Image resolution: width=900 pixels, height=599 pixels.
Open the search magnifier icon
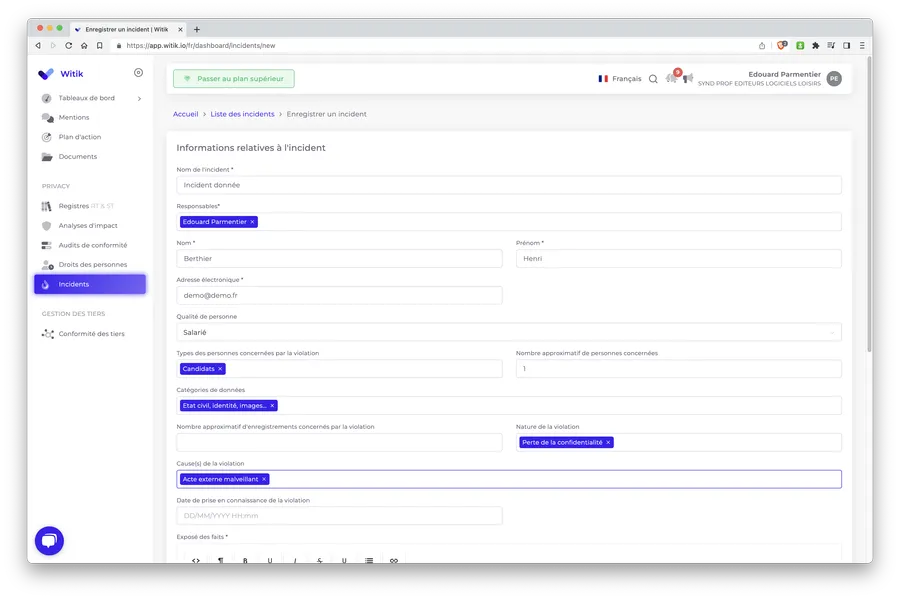(x=653, y=79)
